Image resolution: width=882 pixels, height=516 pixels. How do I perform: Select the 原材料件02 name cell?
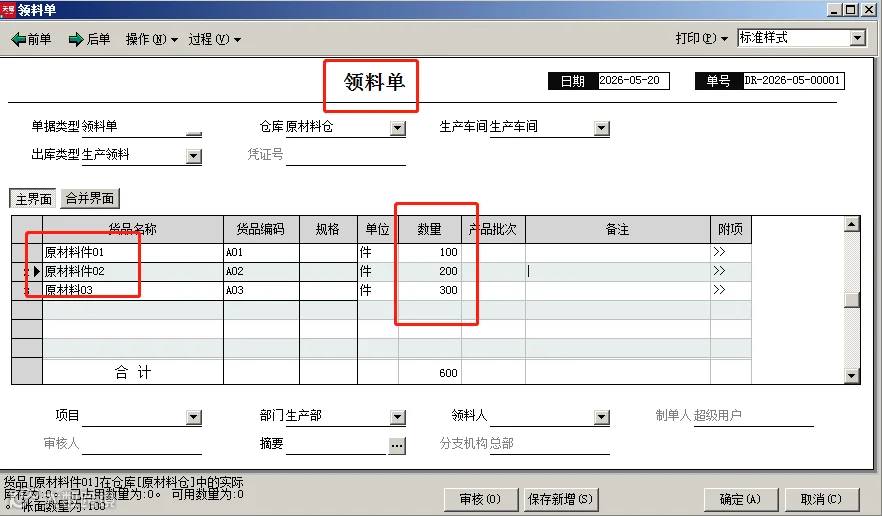(x=133, y=271)
